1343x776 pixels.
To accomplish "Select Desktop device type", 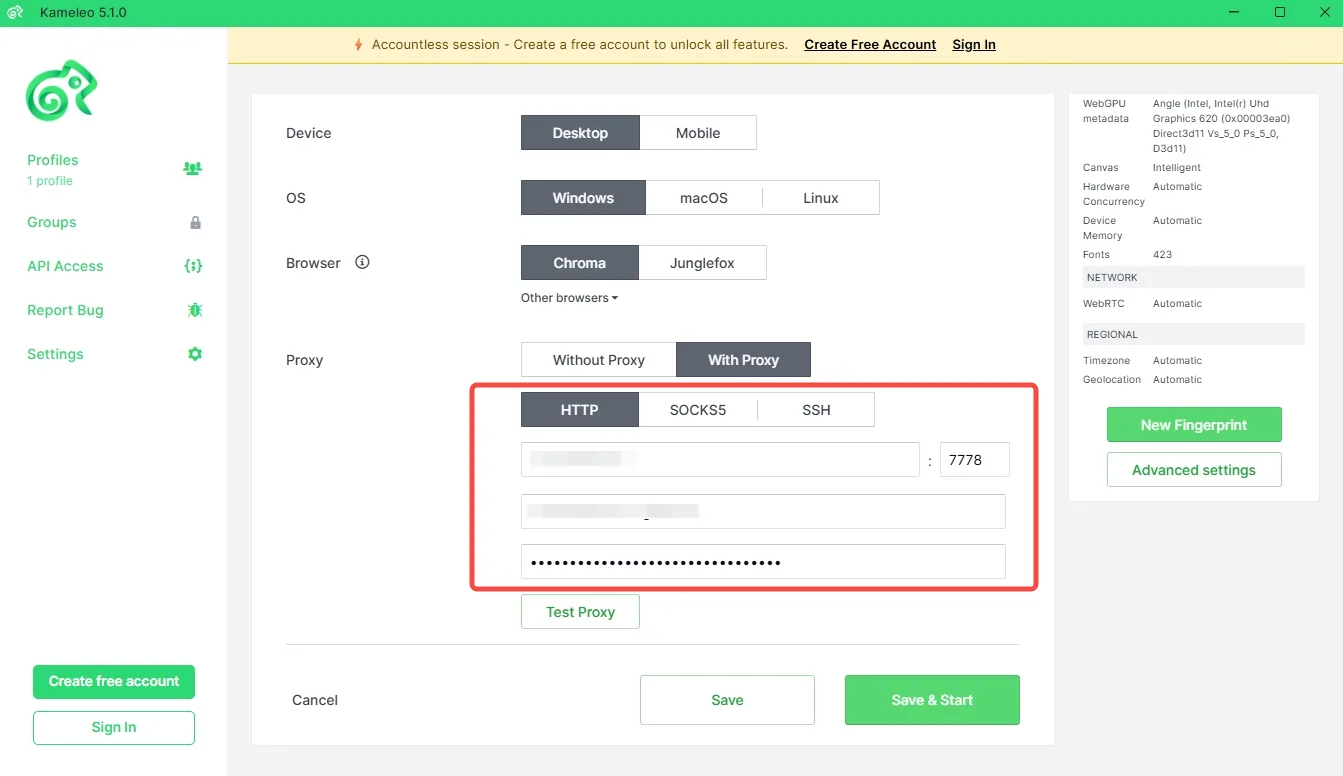I will pyautogui.click(x=580, y=133).
